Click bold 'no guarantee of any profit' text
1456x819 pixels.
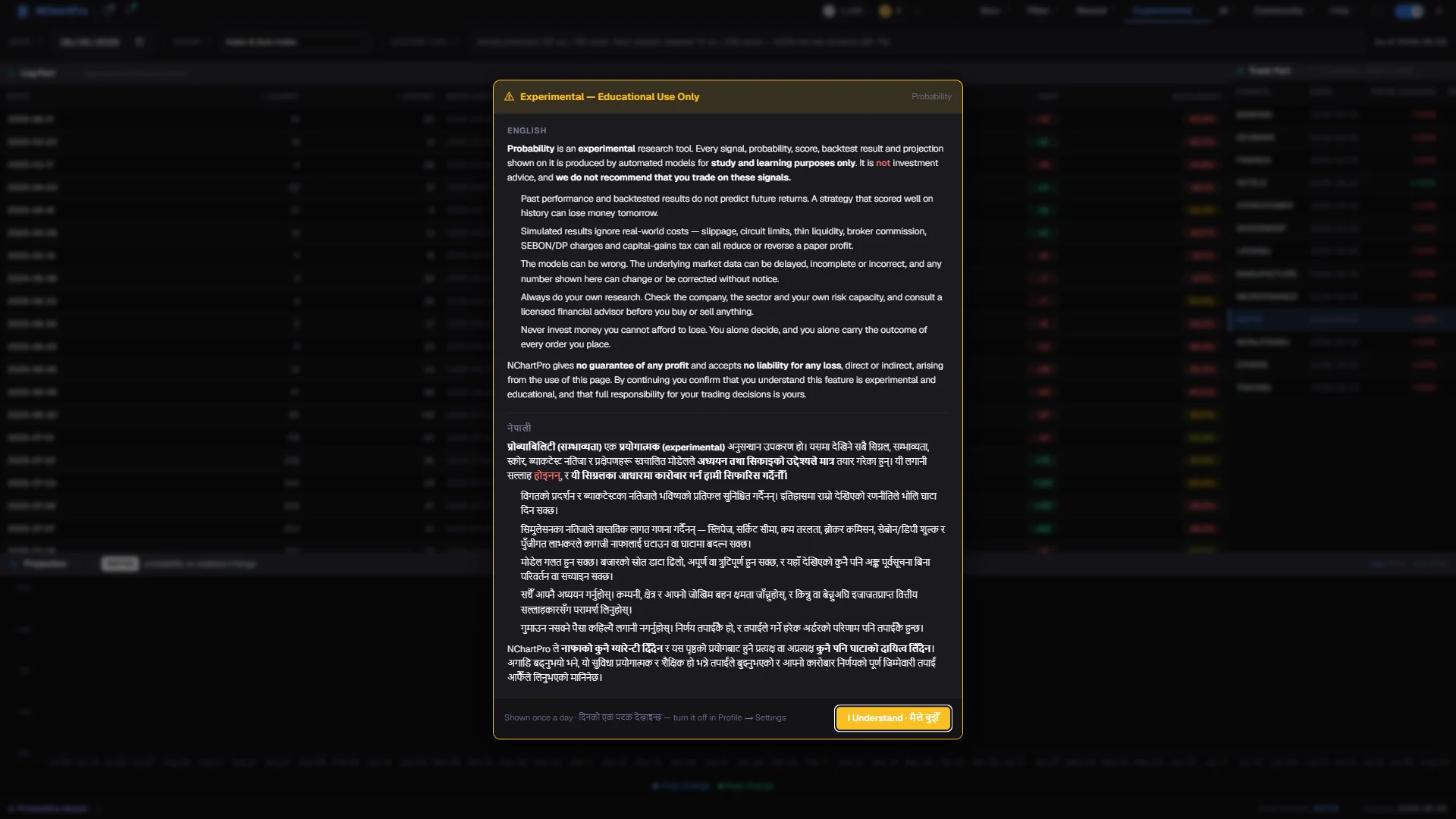(632, 366)
